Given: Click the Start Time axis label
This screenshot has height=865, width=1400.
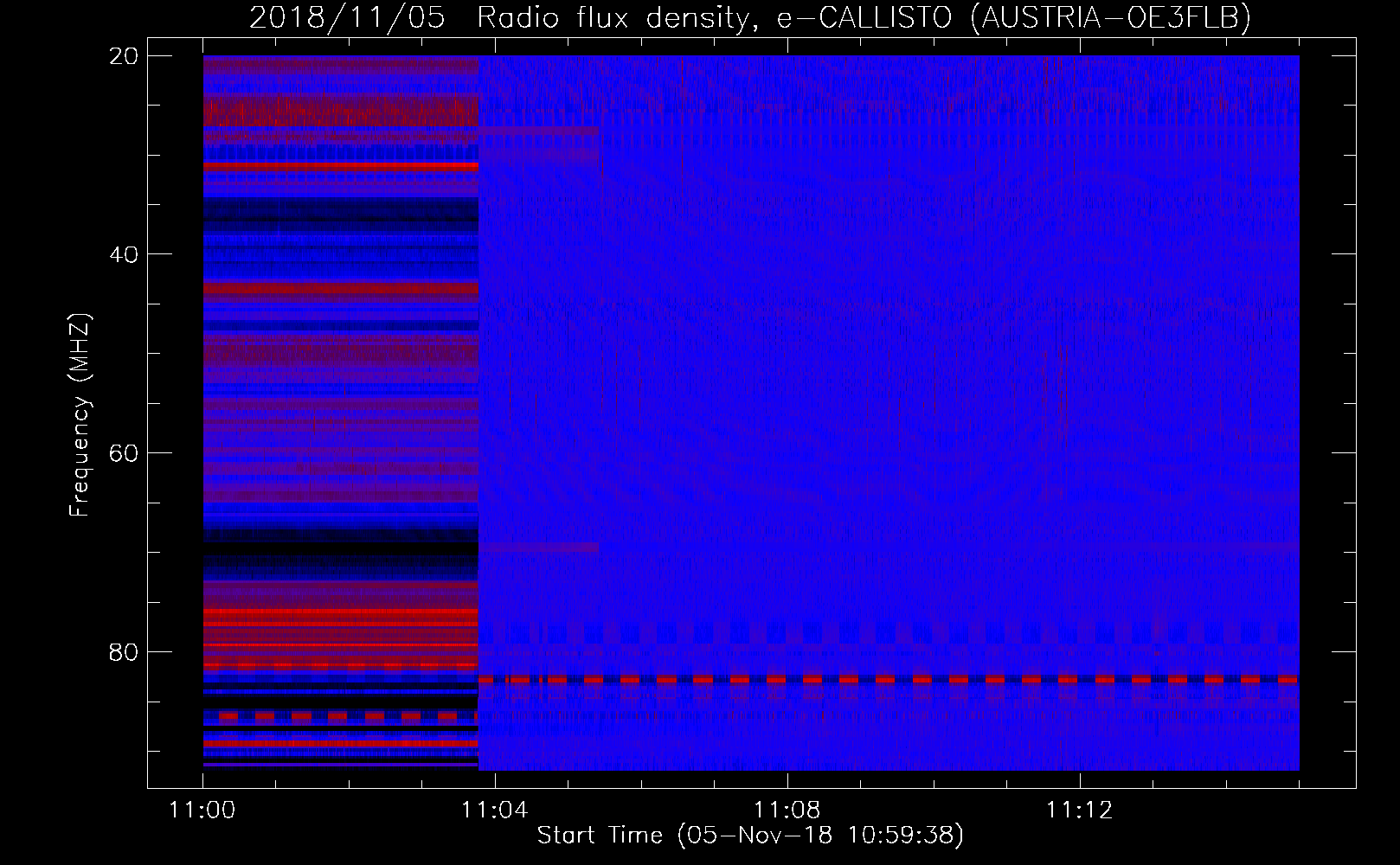Looking at the screenshot, I should (x=750, y=836).
